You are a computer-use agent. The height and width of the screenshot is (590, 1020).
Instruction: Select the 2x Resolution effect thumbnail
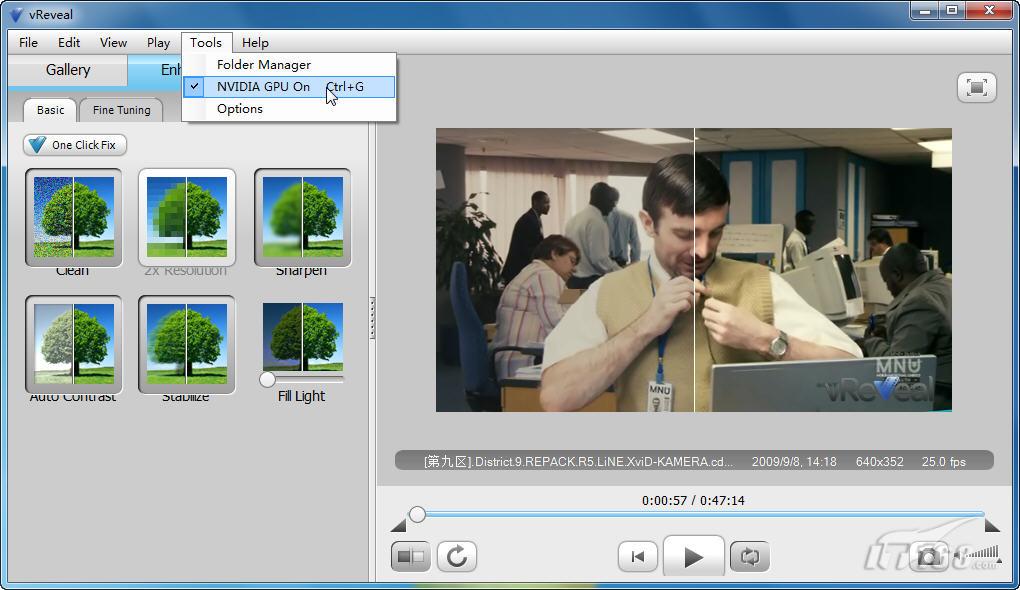187,217
